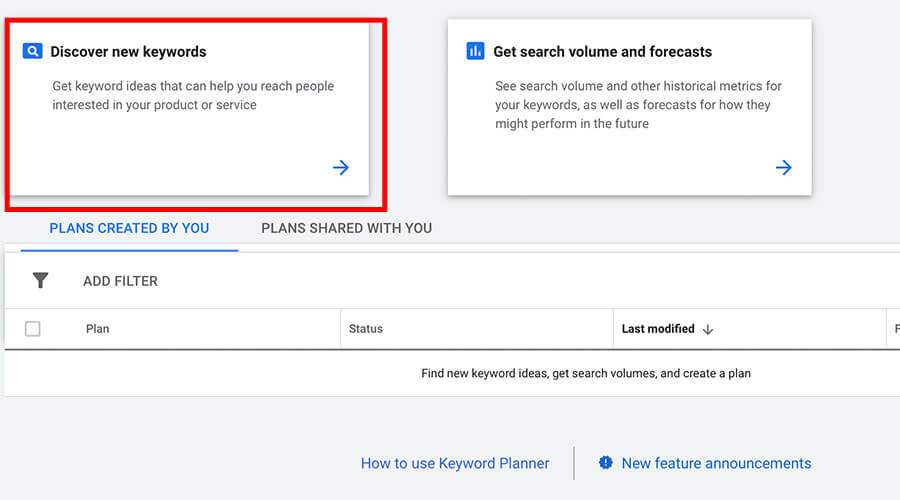
Task: Open the New feature announcements link
Action: coord(716,463)
